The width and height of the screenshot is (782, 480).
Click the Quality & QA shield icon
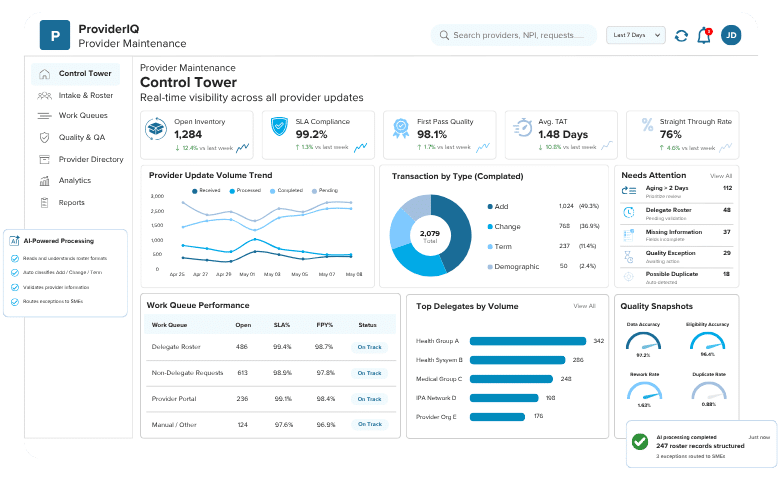click(44, 137)
